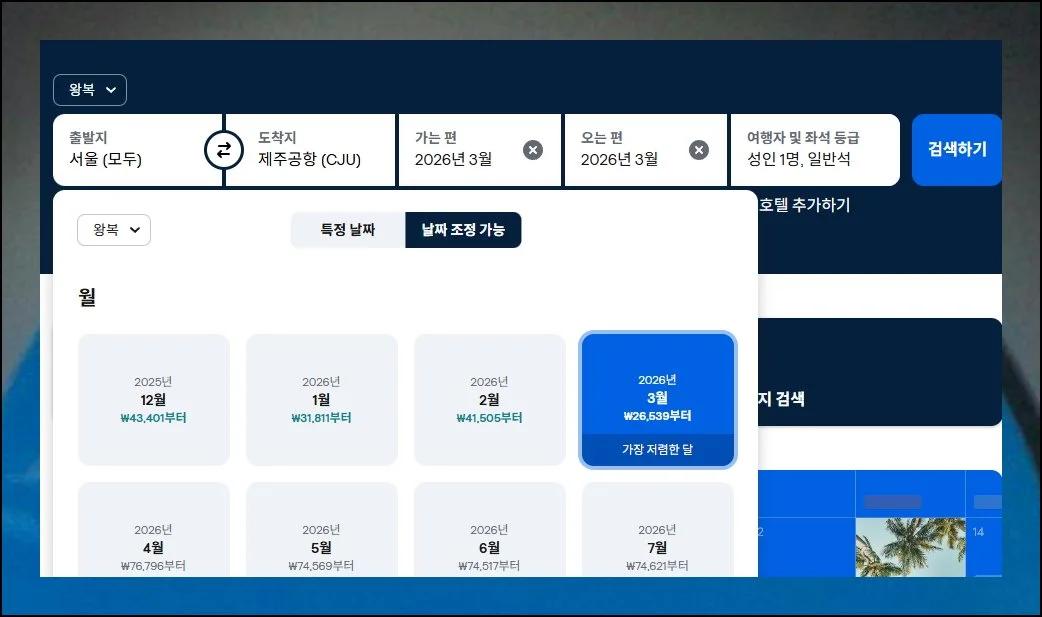Open the top 왕복 trip type dropdown
The image size is (1042, 617).
click(x=90, y=90)
